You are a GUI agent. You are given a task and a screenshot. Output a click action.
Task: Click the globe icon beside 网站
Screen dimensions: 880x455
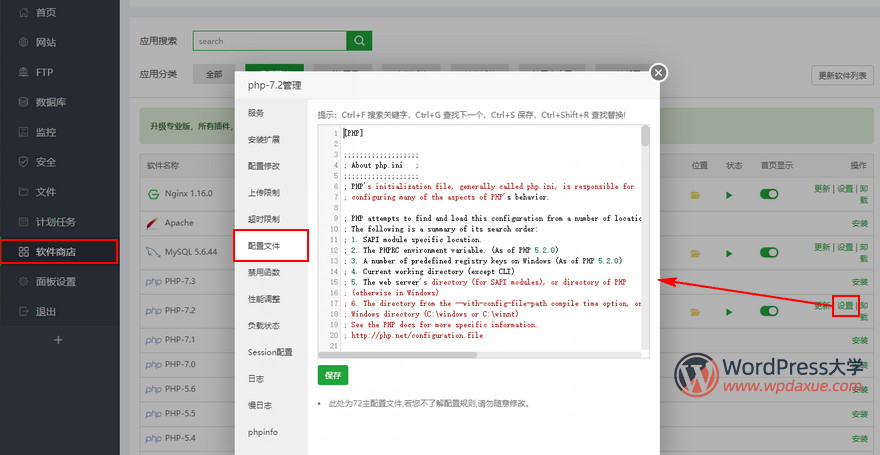pos(23,42)
